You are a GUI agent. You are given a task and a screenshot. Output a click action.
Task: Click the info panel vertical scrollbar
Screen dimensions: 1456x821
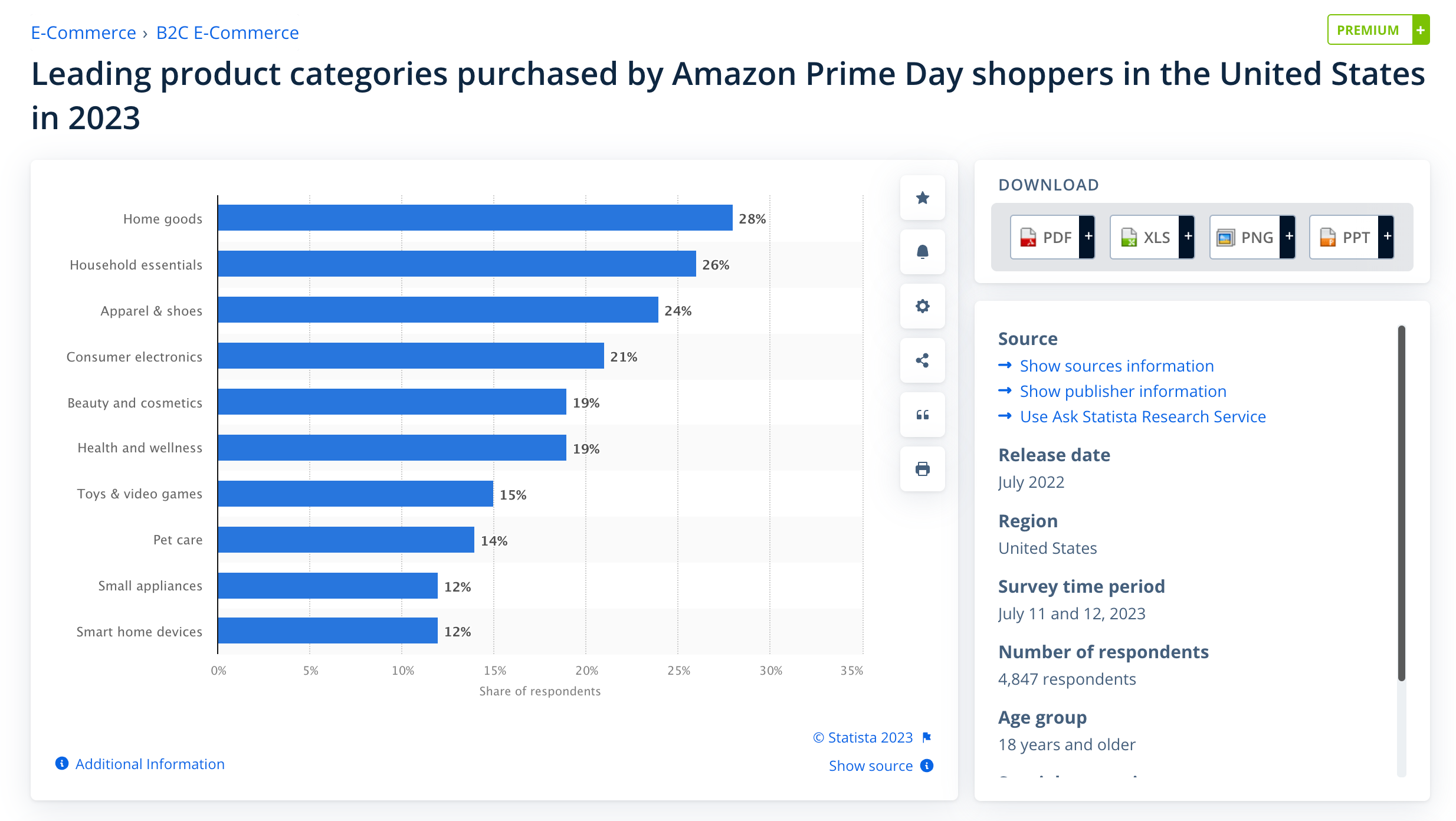click(x=1401, y=503)
